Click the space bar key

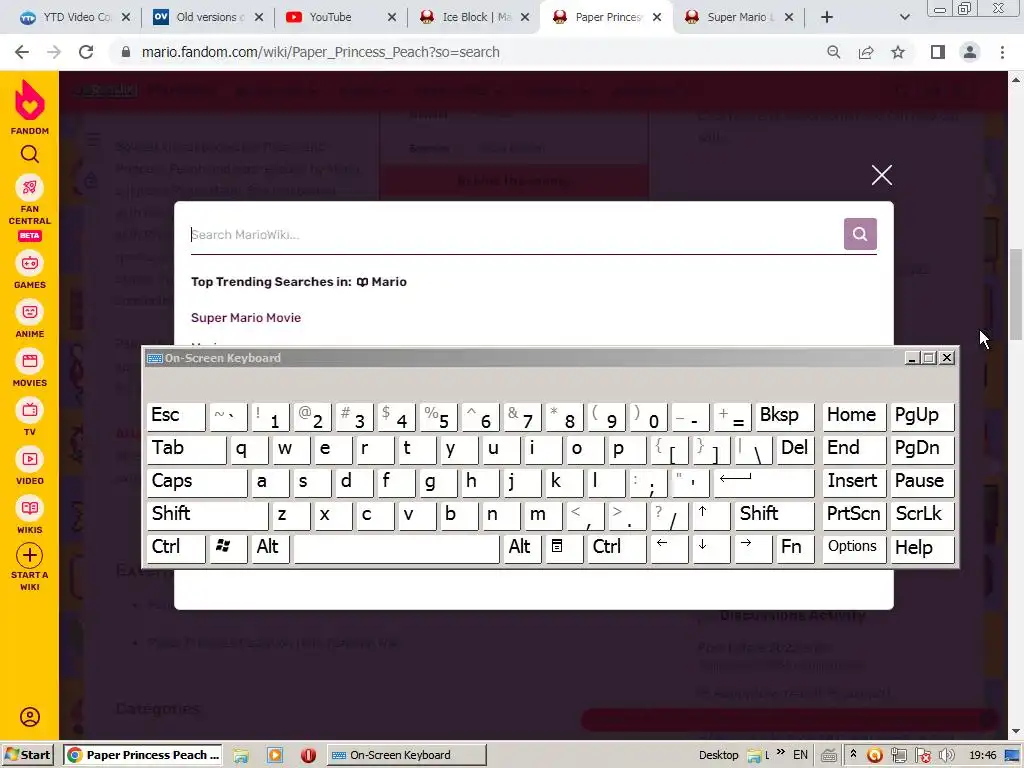pos(396,547)
